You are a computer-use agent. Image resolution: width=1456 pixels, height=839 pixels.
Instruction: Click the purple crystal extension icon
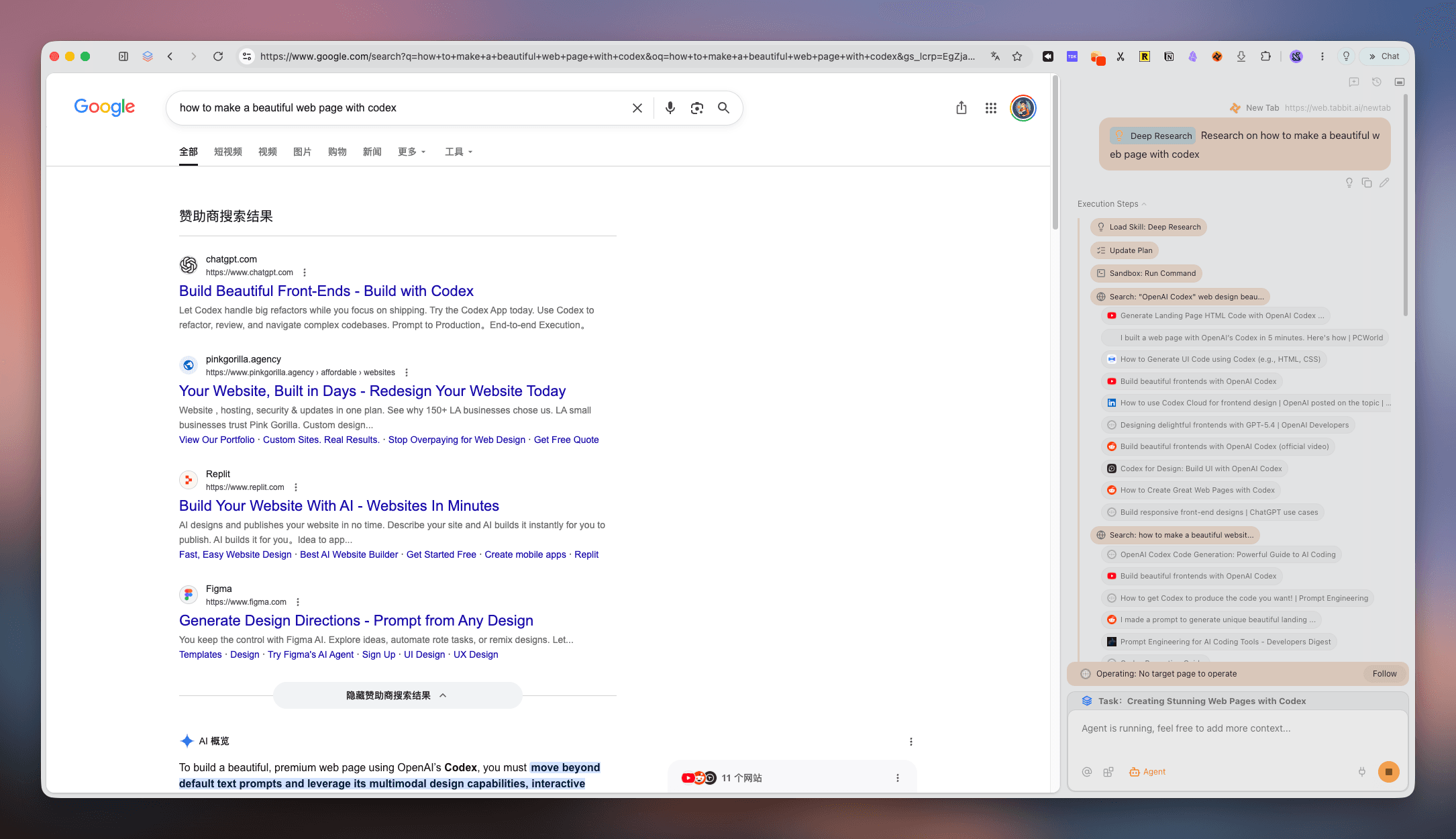[1193, 56]
